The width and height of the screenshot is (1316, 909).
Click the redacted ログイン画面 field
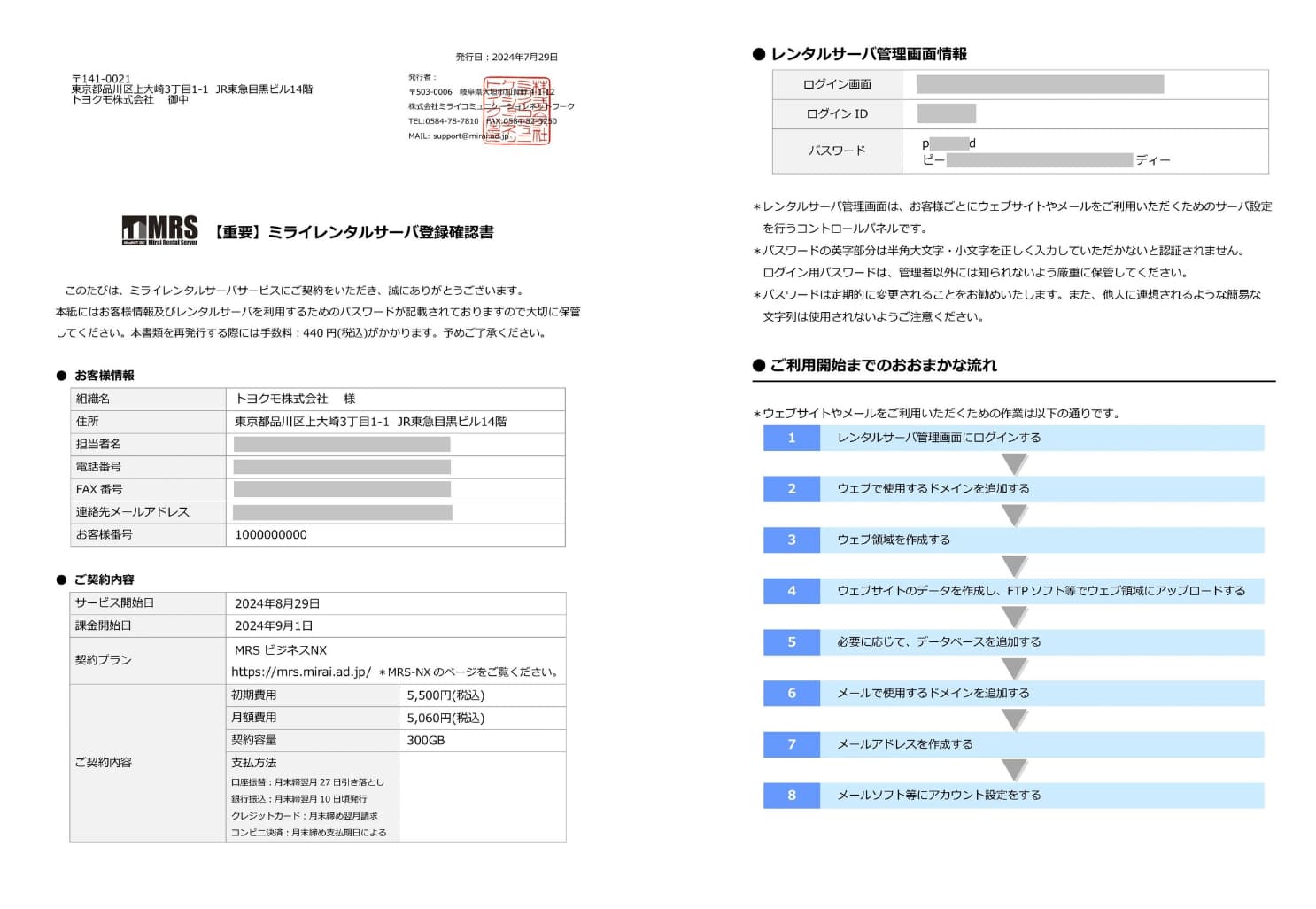[1040, 85]
